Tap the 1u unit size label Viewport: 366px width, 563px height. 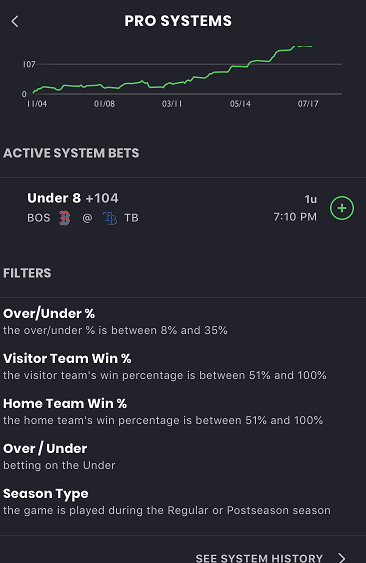(x=311, y=199)
